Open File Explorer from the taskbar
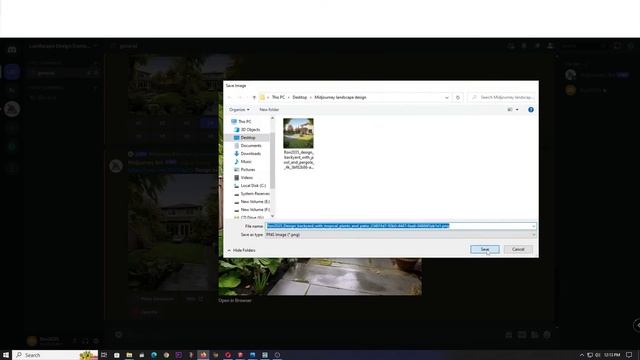This screenshot has height=360, width=640. [129, 355]
